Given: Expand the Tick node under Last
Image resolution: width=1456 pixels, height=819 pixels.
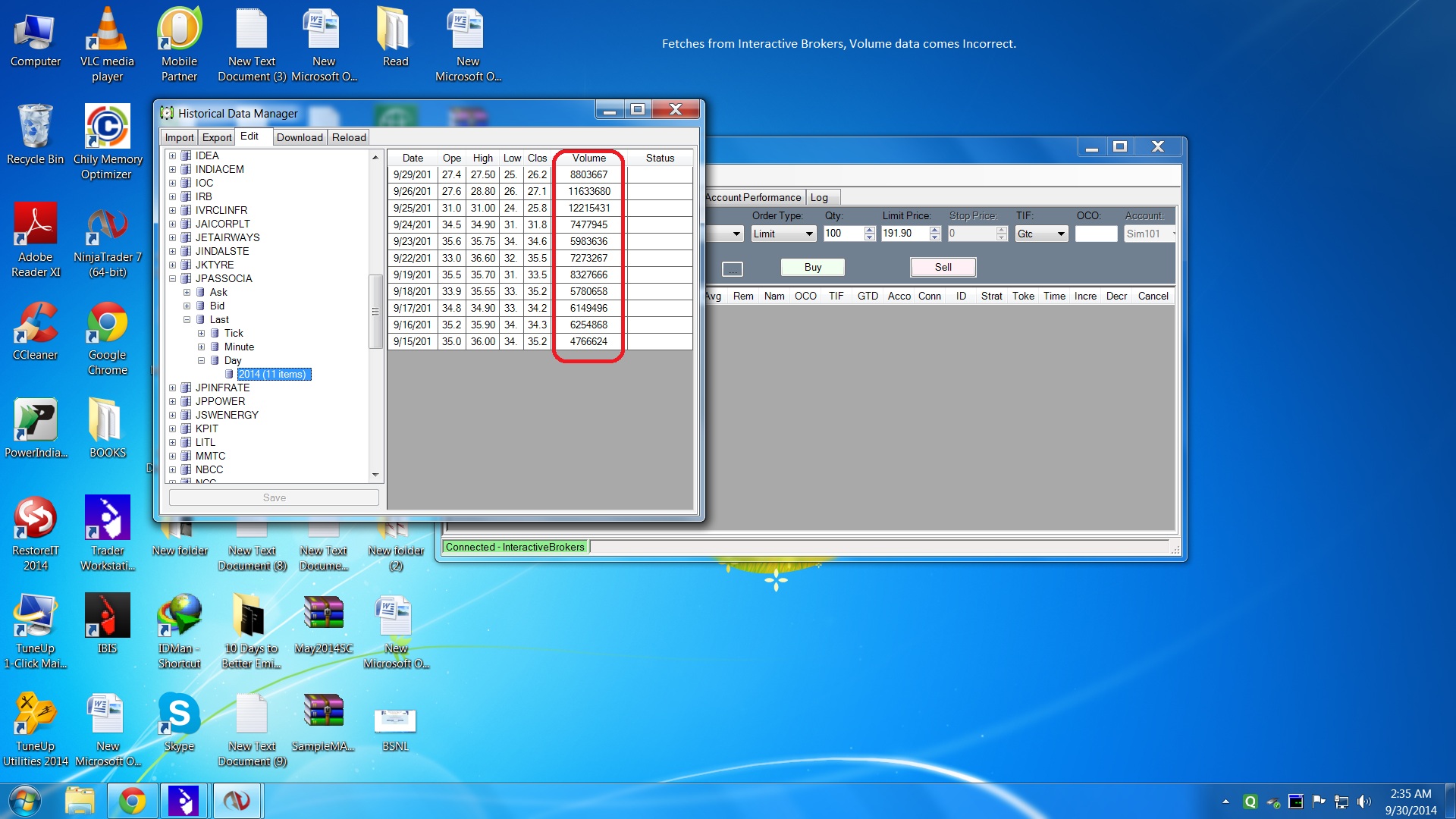Looking at the screenshot, I should pyautogui.click(x=202, y=333).
